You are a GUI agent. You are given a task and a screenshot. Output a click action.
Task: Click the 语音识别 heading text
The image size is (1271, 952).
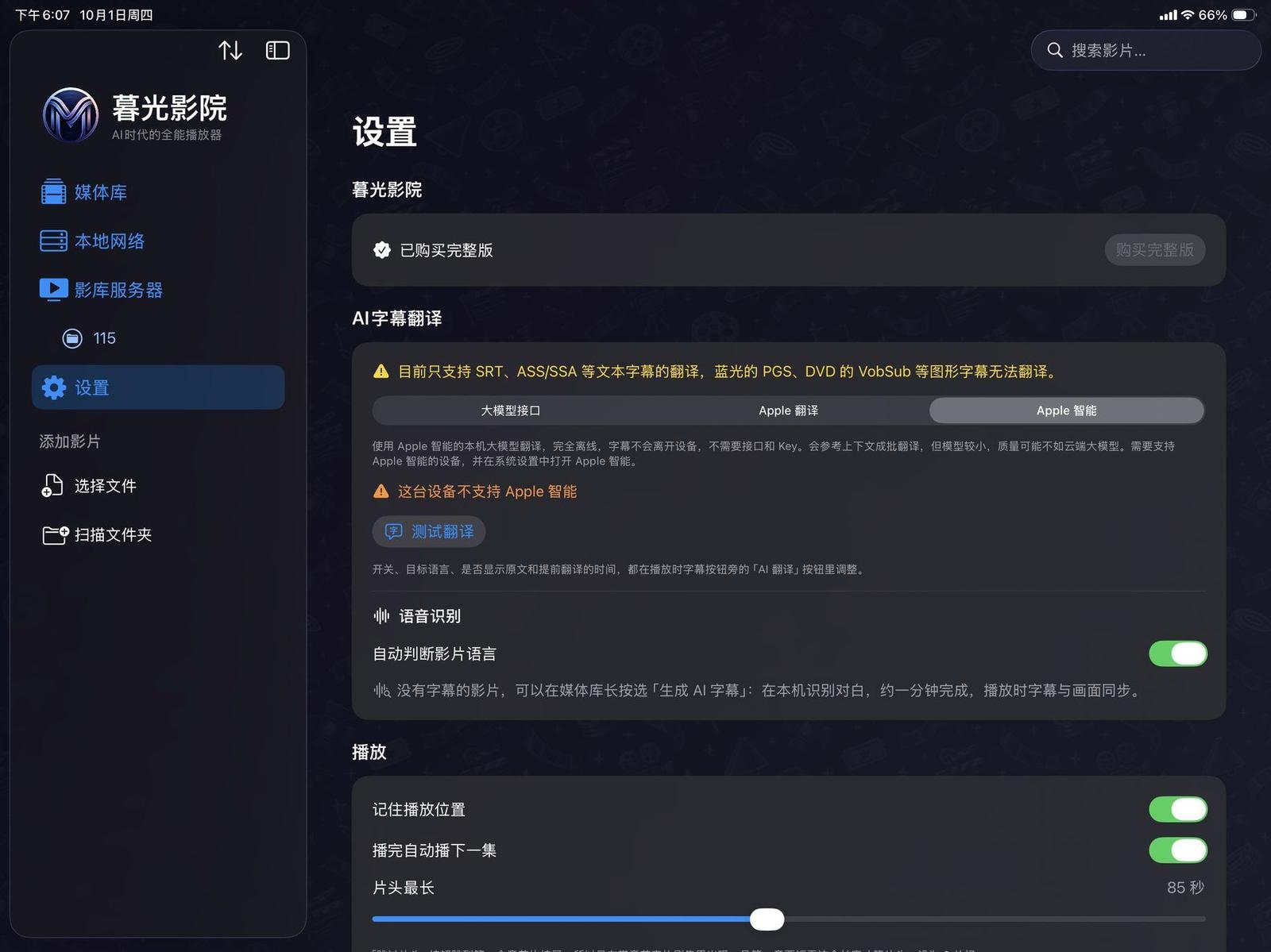click(x=430, y=616)
